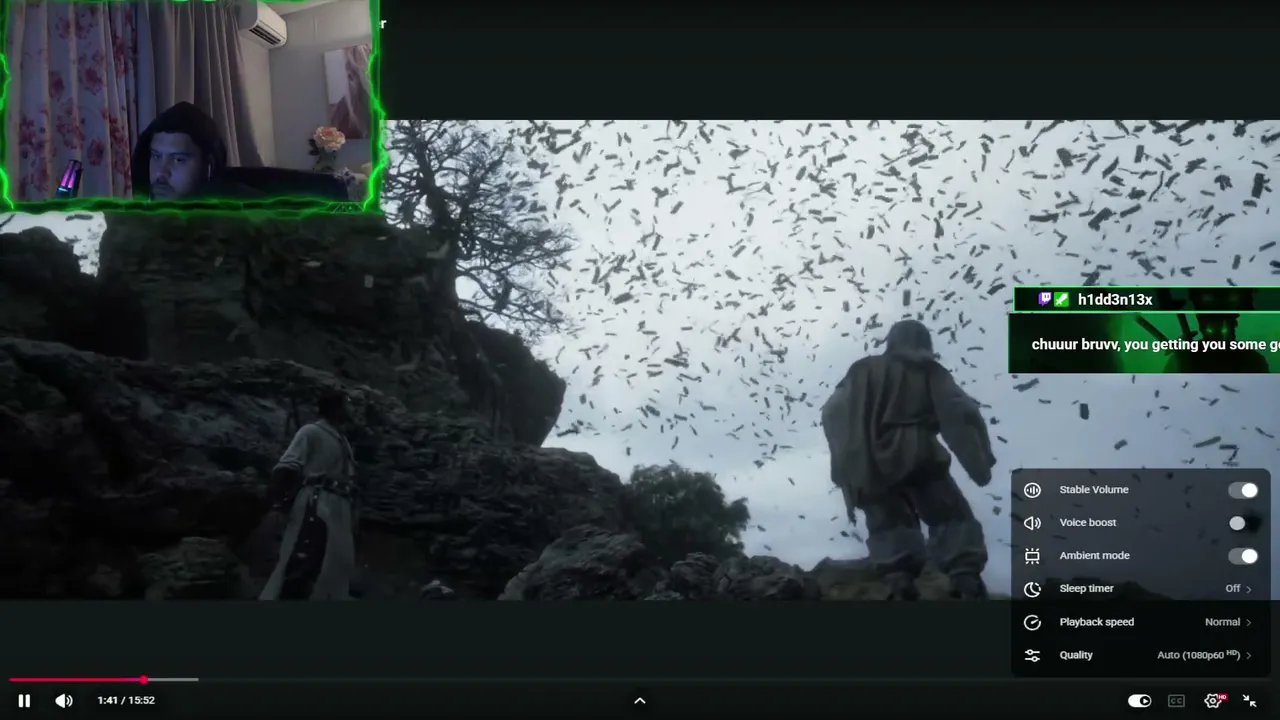Screen dimensions: 1280x720
Task: Expand the up-chevron in the bottom bar
Action: tap(640, 701)
